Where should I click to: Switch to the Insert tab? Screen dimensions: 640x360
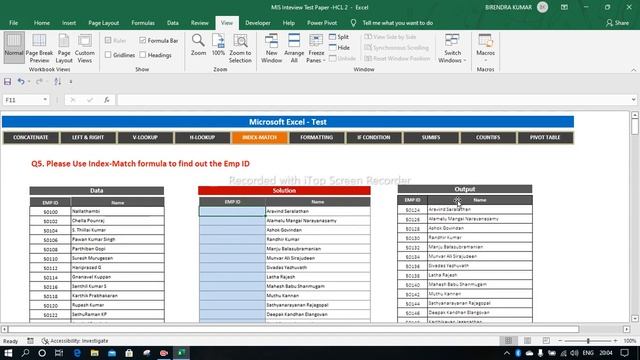[x=69, y=23]
